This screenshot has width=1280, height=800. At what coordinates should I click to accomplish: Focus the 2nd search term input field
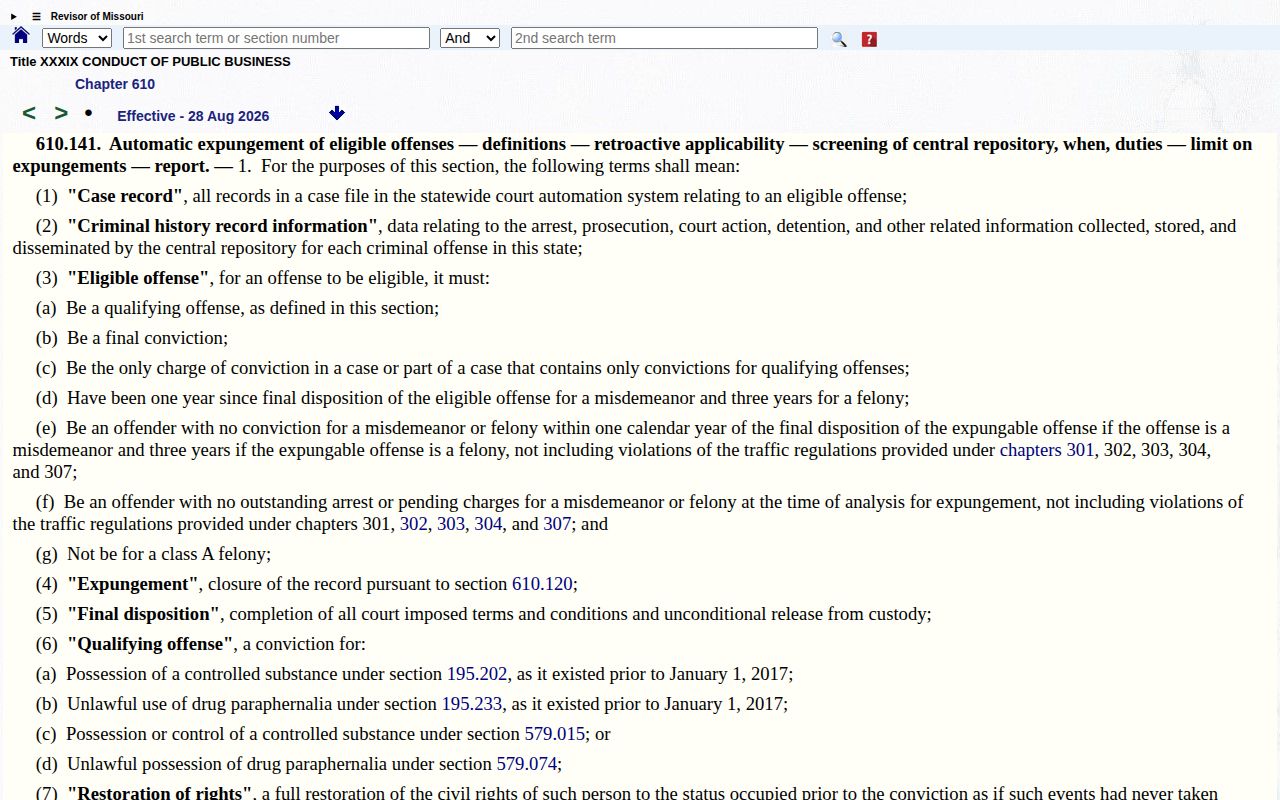664,38
